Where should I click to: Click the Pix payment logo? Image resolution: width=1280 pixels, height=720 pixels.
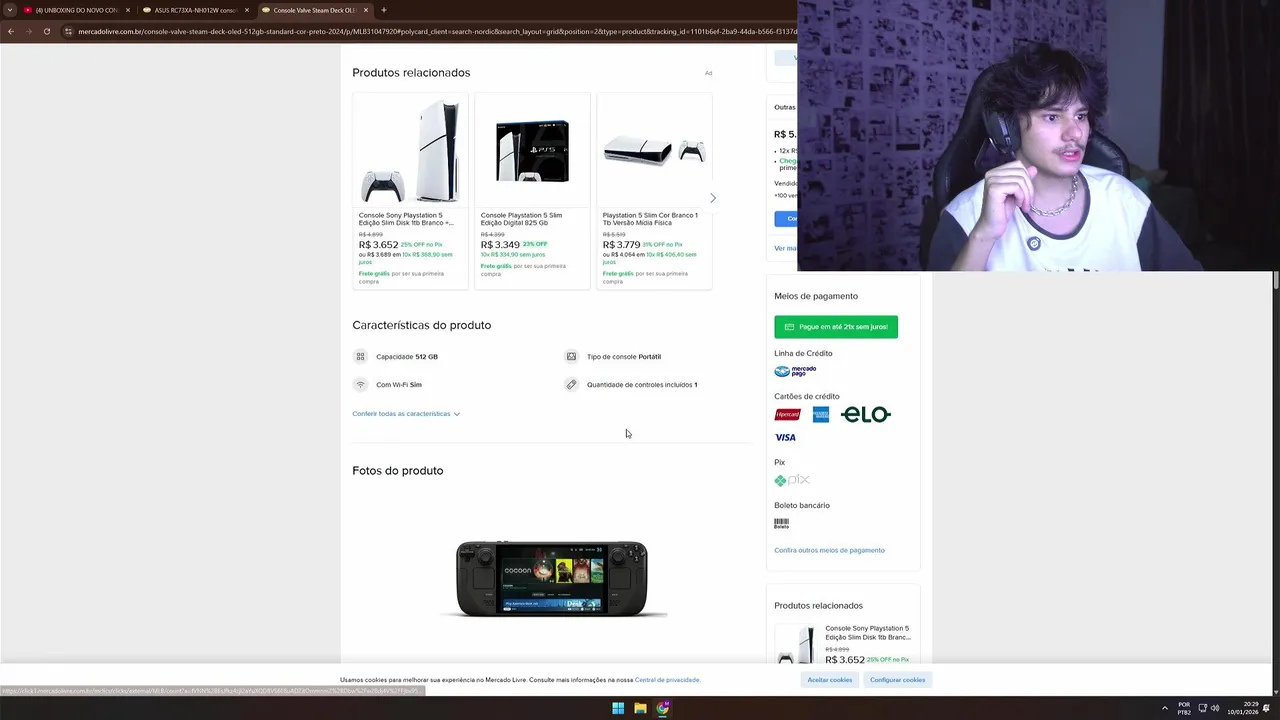tap(792, 480)
